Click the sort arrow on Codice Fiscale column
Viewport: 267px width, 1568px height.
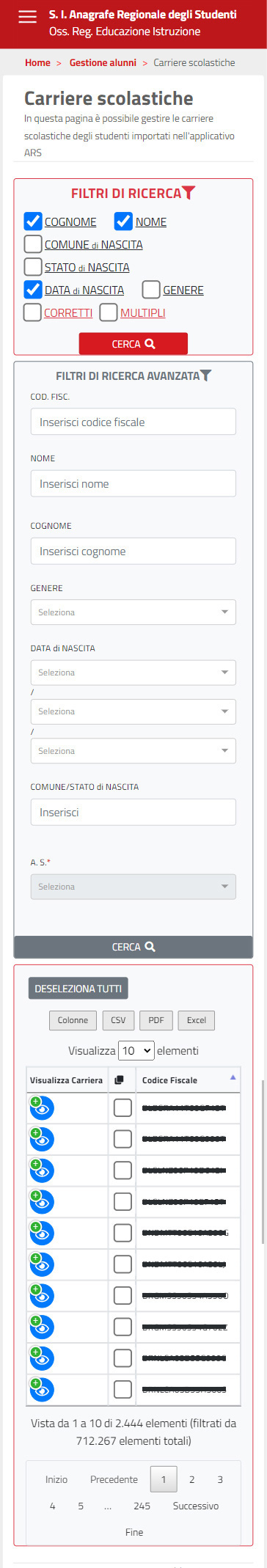233,1077
